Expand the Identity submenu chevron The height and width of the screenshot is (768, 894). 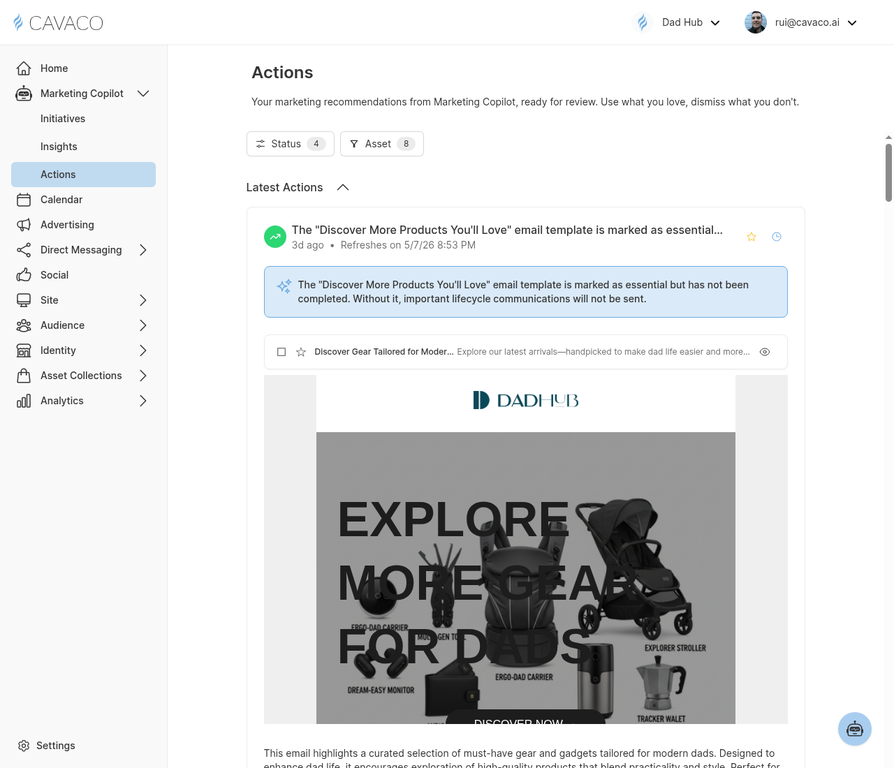pos(143,350)
